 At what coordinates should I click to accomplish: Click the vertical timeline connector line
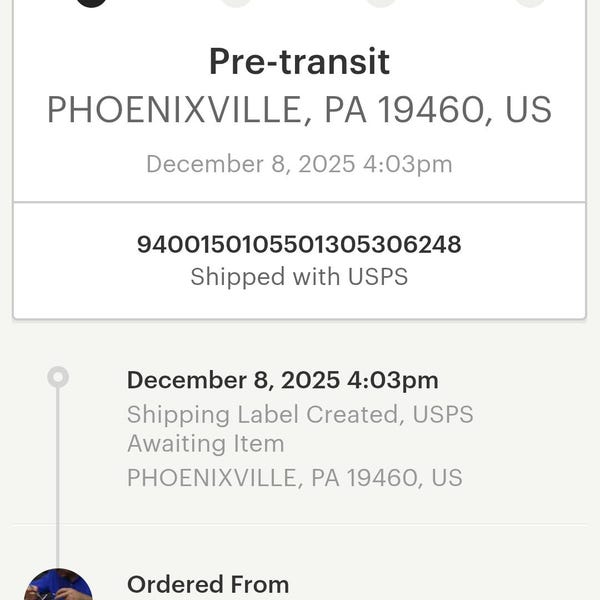pos(58,478)
